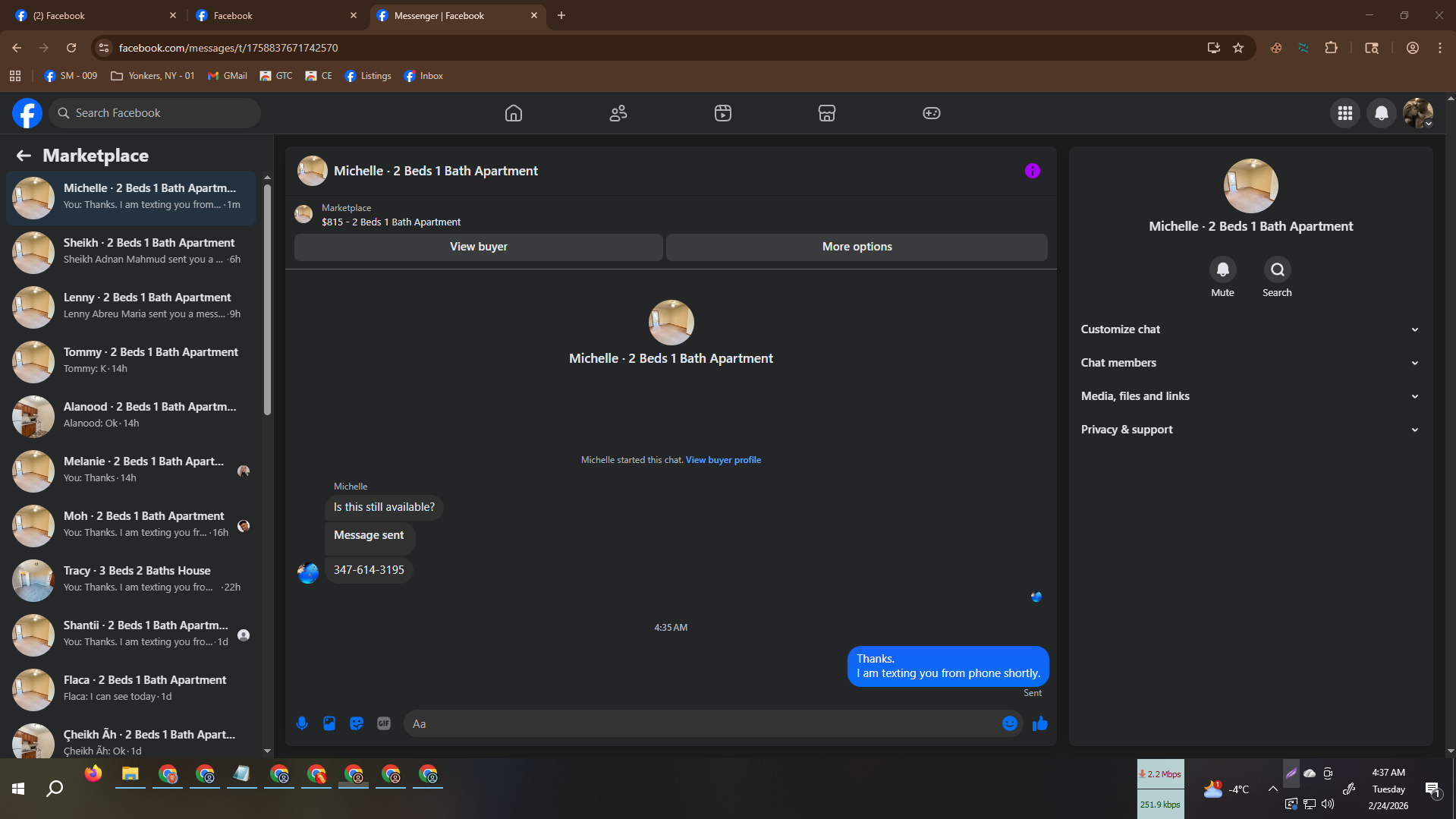The height and width of the screenshot is (819, 1456).
Task: Choose a sticker icon
Action: tap(357, 723)
